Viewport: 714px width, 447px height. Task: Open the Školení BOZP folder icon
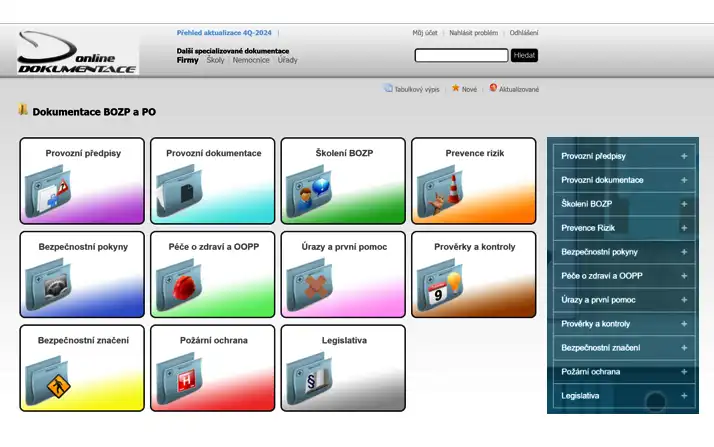(309, 192)
